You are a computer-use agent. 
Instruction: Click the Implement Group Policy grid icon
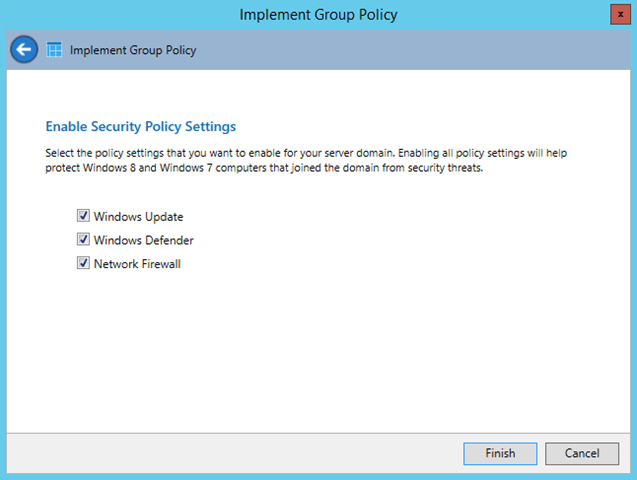pyautogui.click(x=54, y=50)
